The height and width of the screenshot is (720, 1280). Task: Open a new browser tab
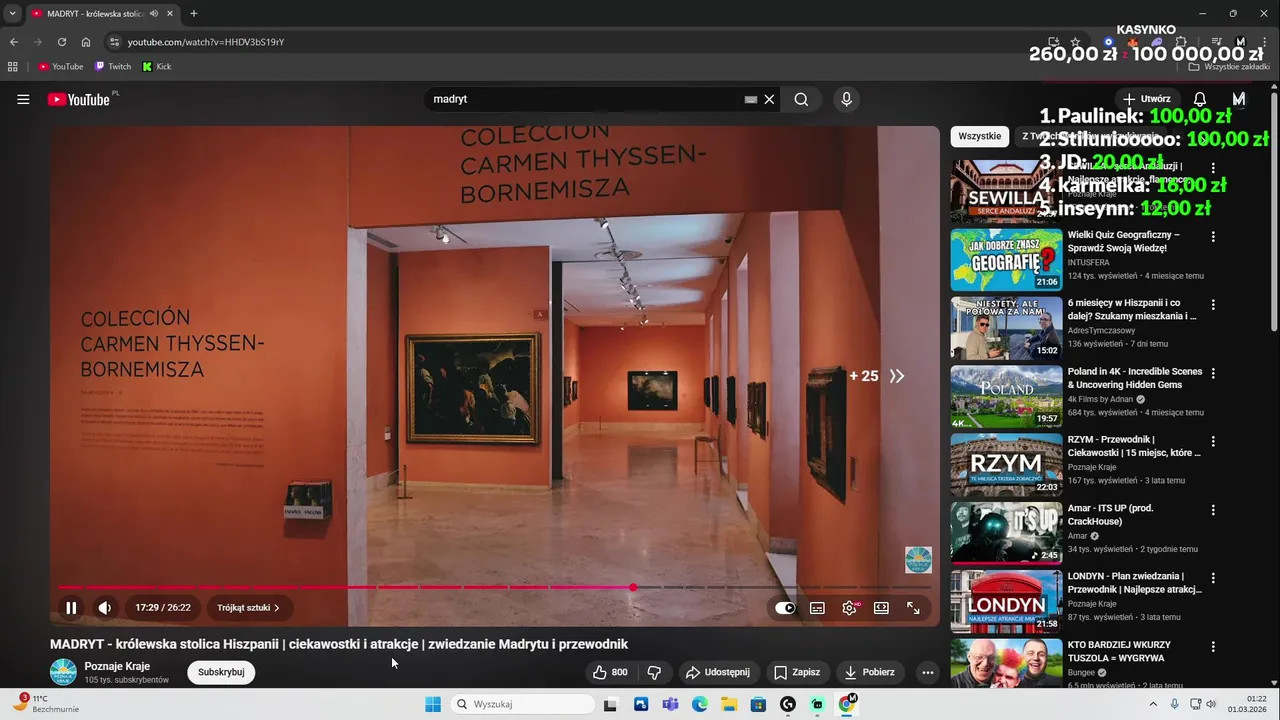click(193, 14)
